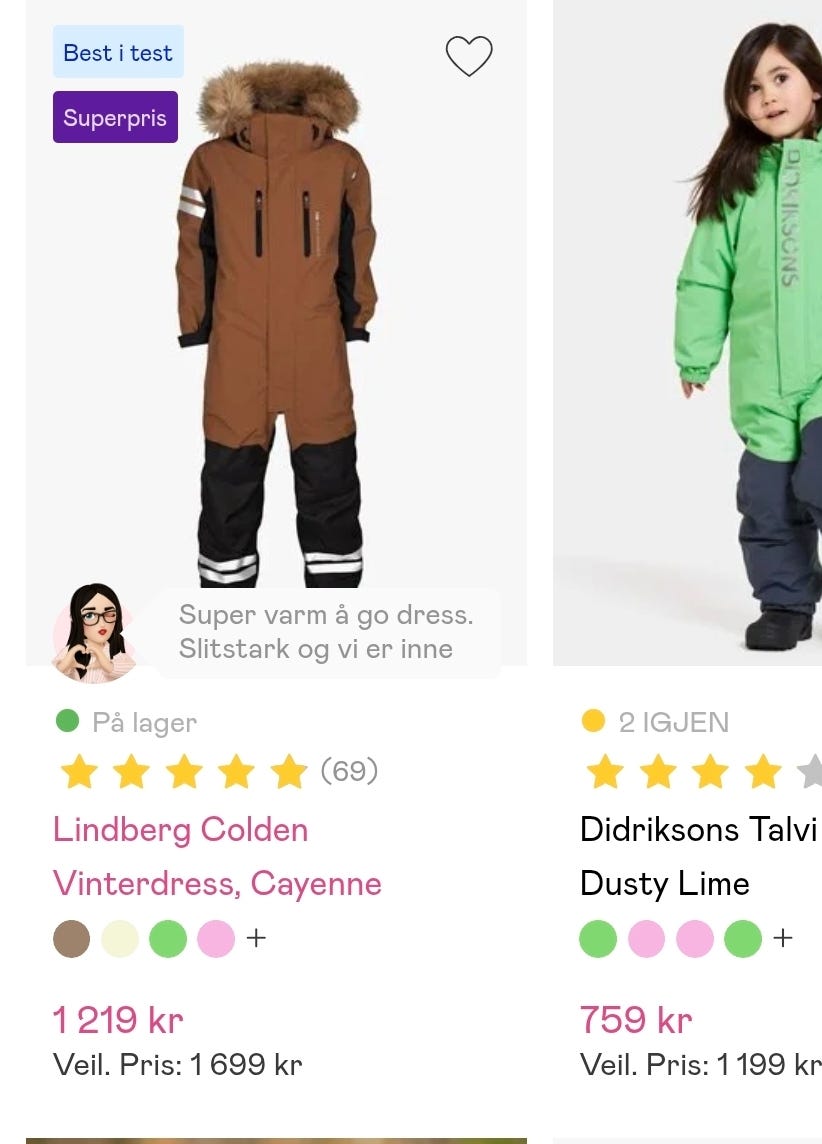Expand more Lindberg colors with the plus
This screenshot has width=822, height=1144.
[x=256, y=938]
